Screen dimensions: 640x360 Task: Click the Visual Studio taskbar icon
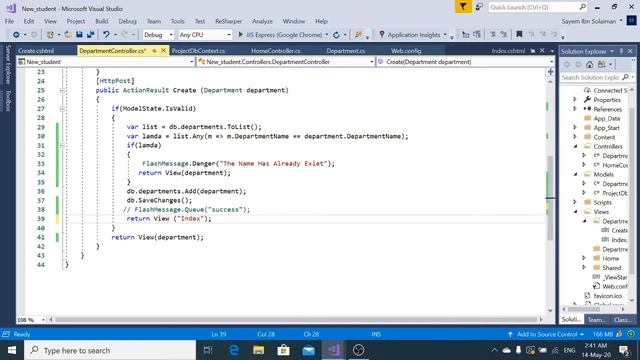coord(333,350)
